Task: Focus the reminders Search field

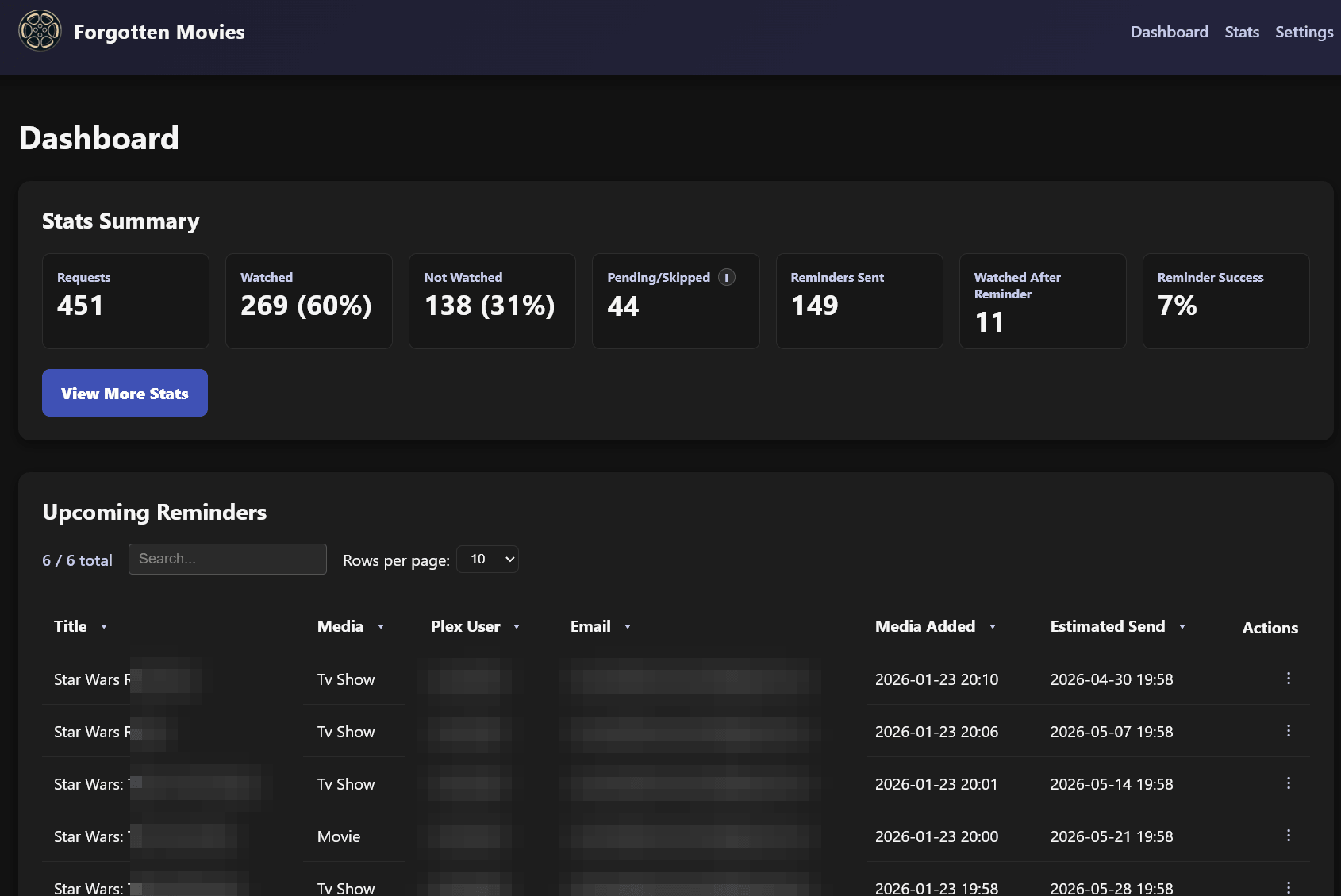Action: [228, 559]
